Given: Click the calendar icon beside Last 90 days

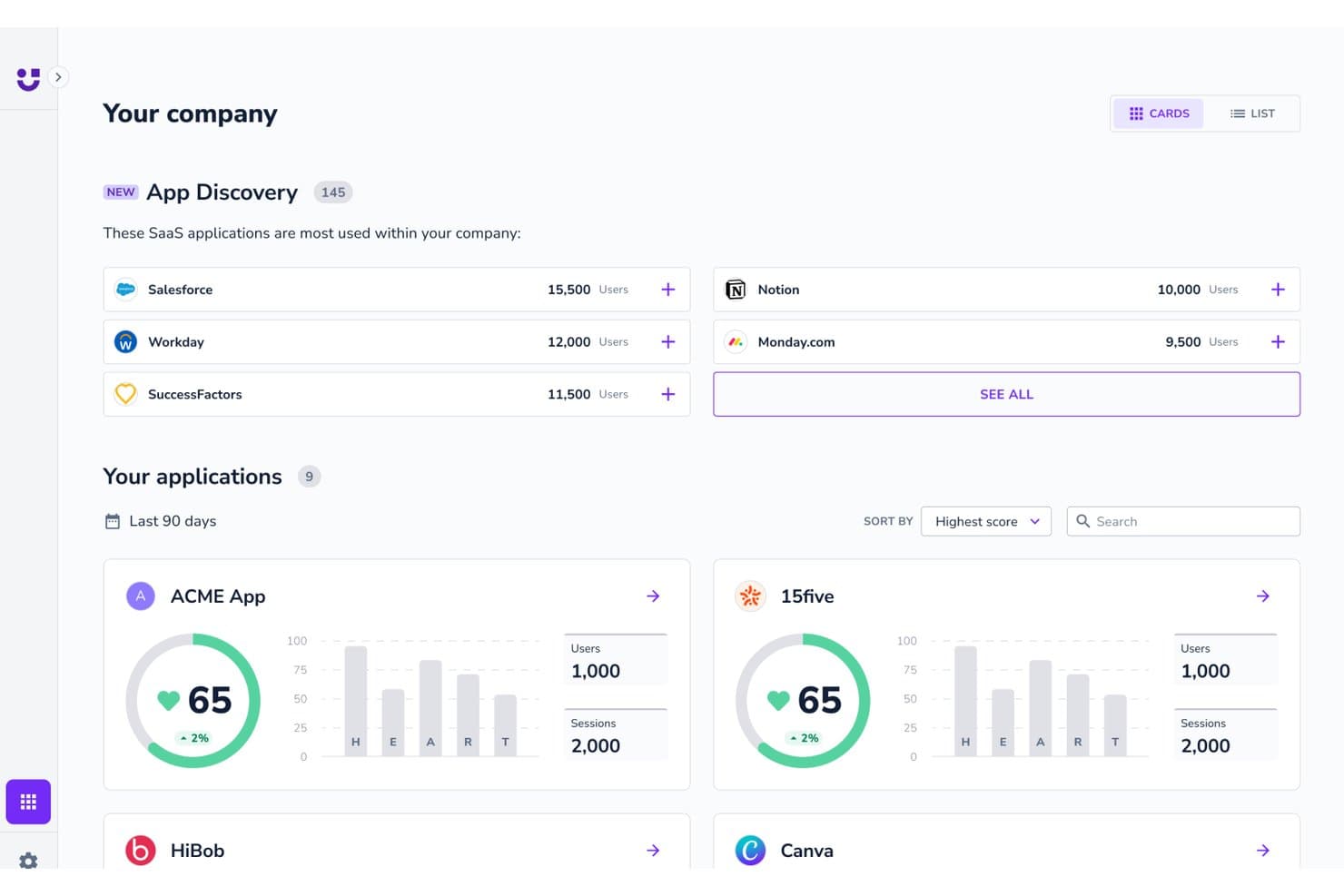Looking at the screenshot, I should (113, 521).
